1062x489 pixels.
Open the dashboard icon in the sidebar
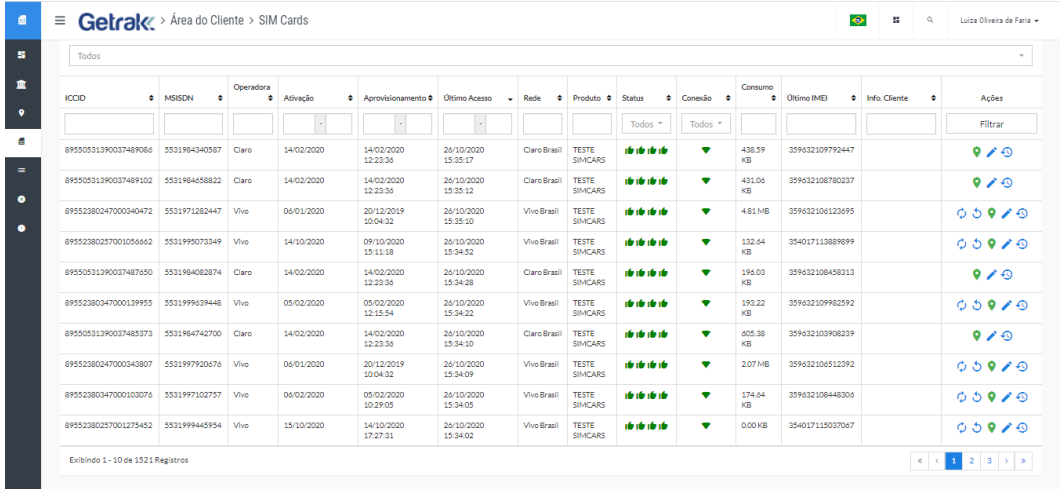21,54
